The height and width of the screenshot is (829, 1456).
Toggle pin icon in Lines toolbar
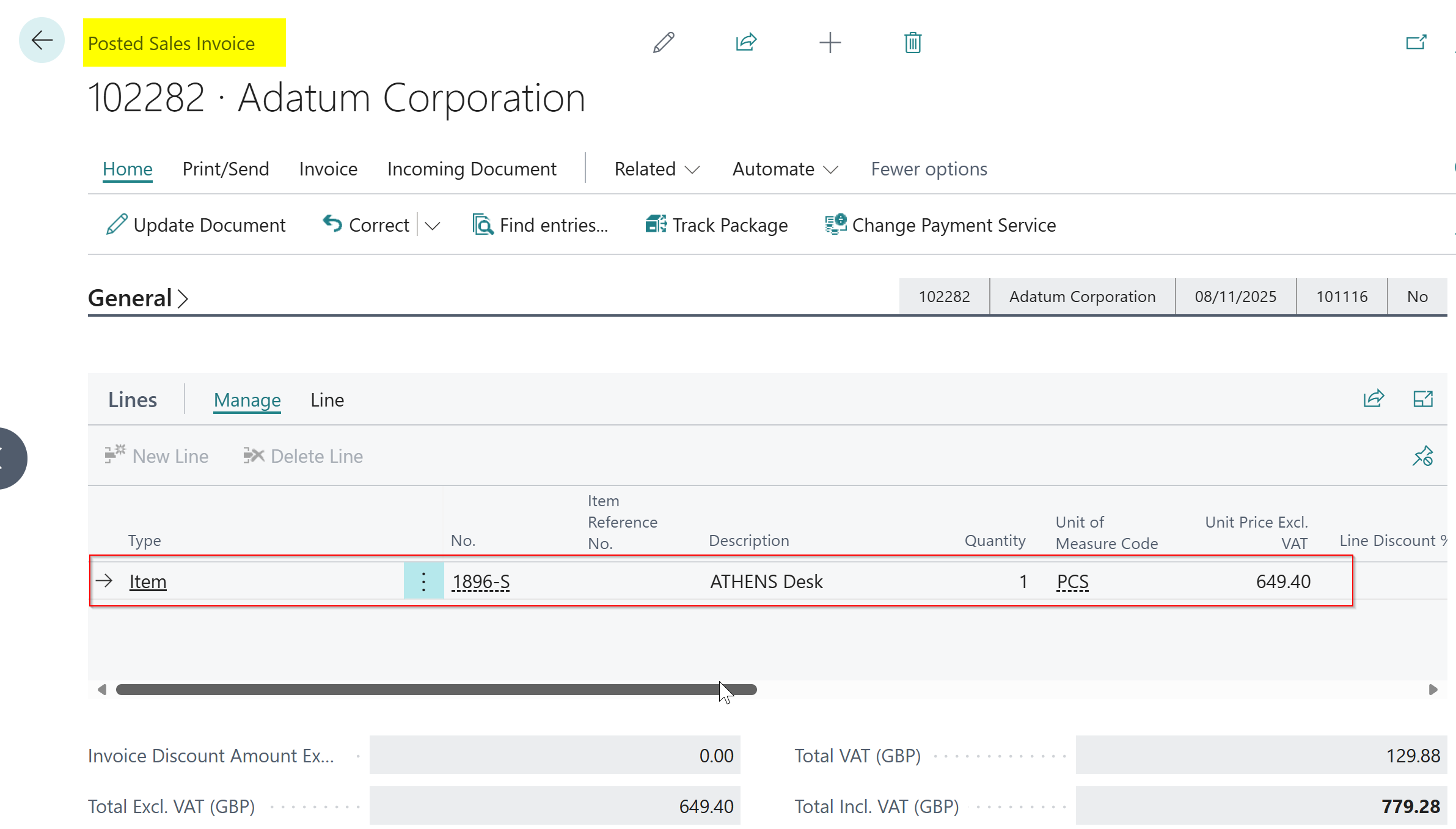point(1423,456)
